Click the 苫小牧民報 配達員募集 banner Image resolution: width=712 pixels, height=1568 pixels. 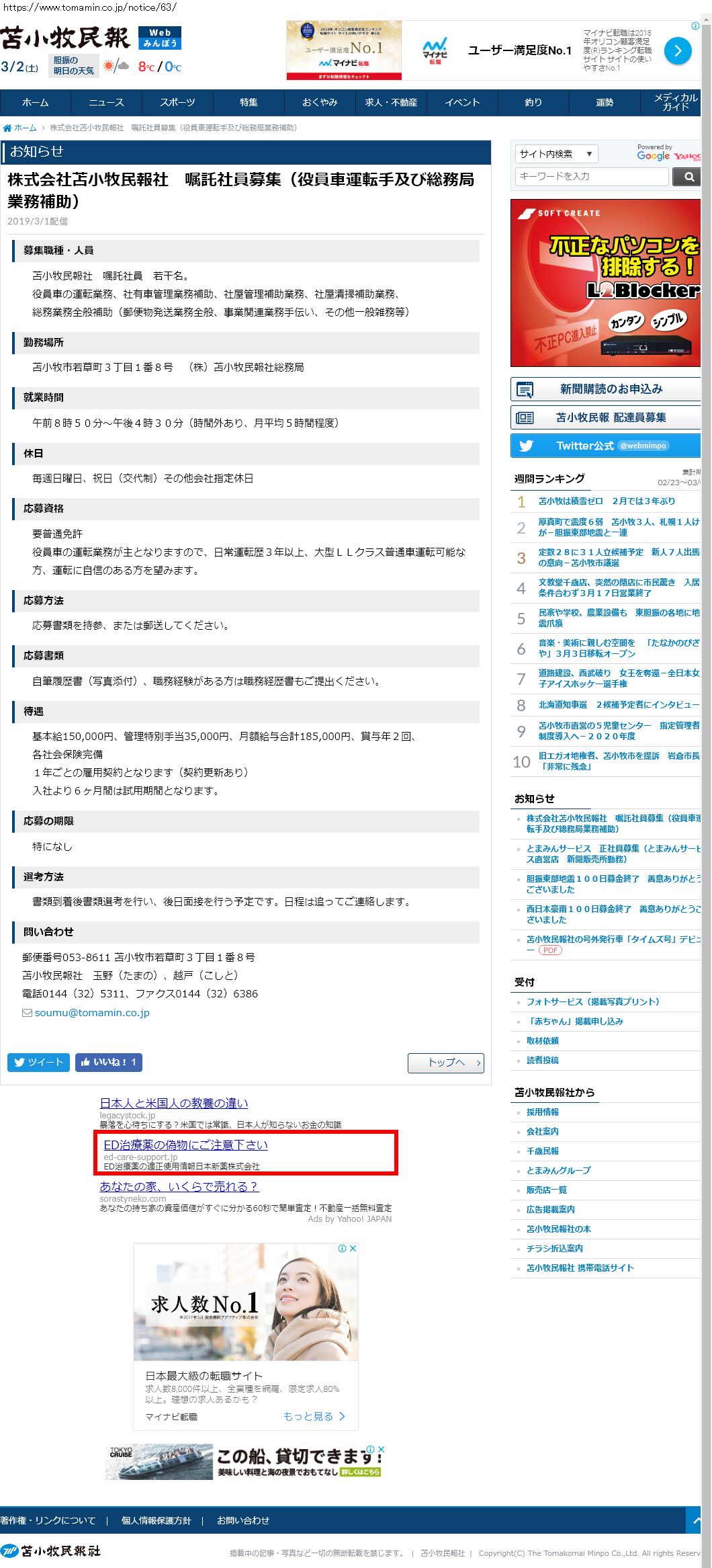(x=605, y=417)
